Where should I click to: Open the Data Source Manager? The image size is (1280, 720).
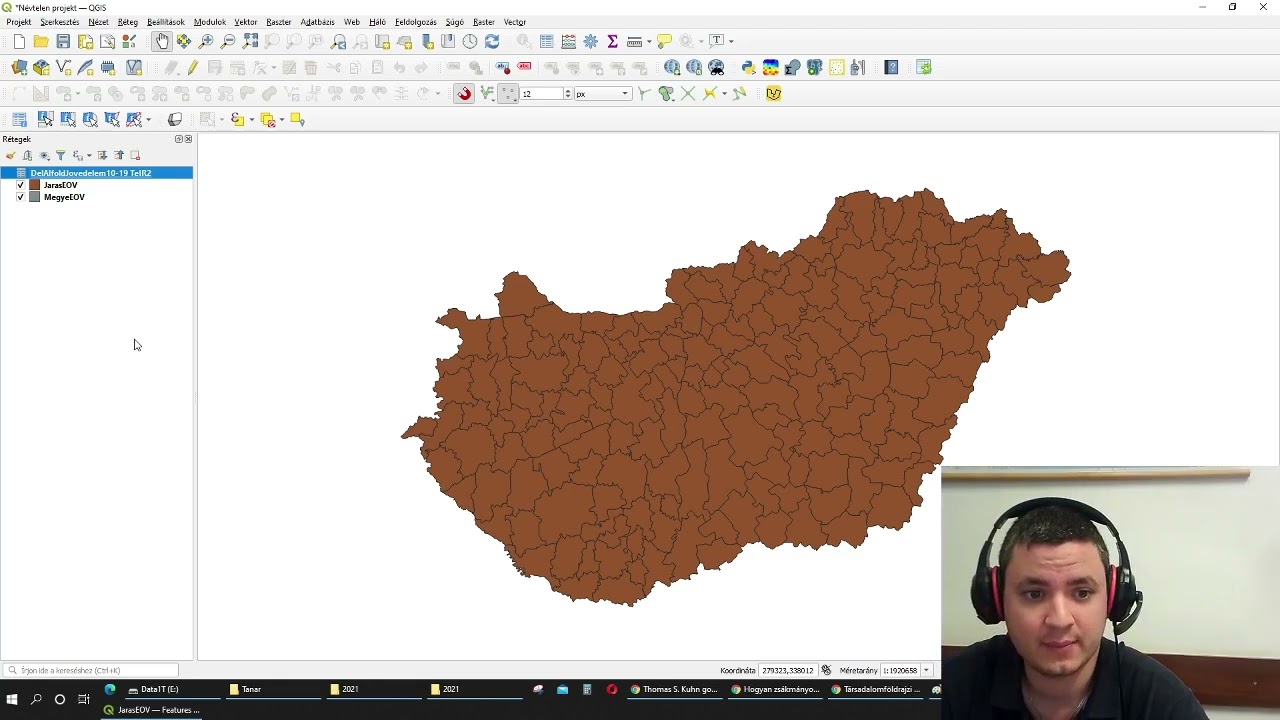pyautogui.click(x=19, y=67)
